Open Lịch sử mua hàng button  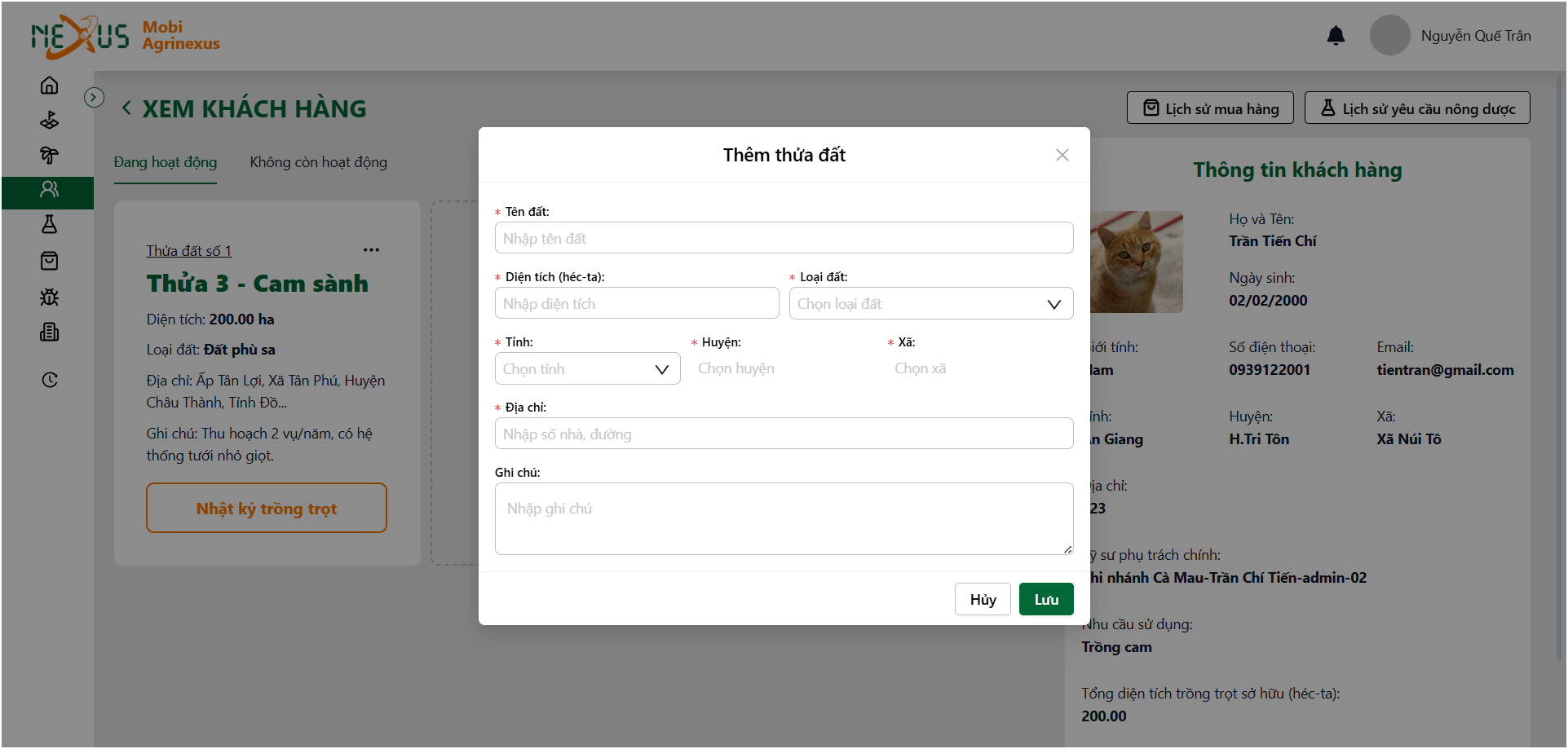click(1210, 108)
